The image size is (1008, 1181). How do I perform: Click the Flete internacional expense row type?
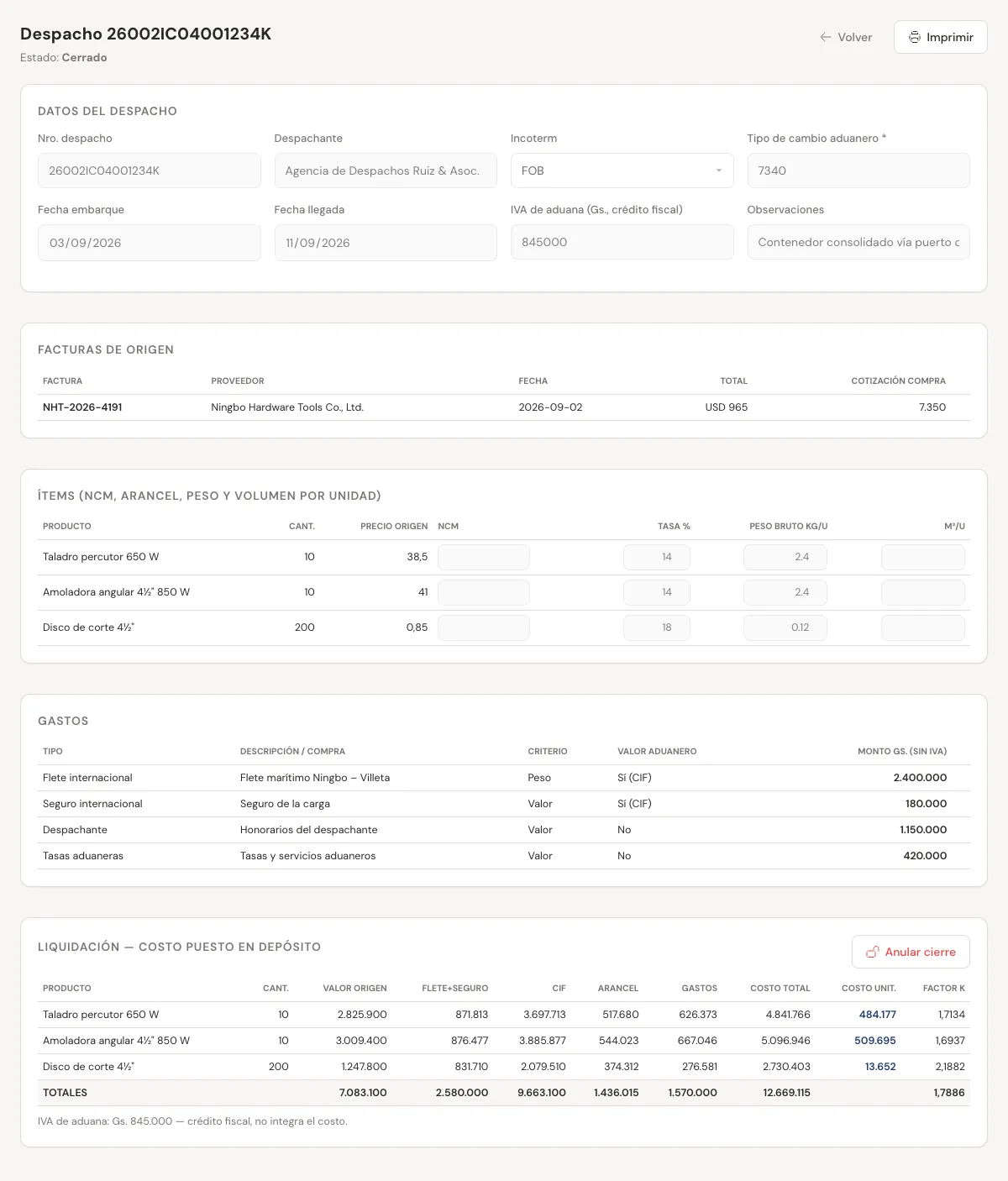point(87,778)
